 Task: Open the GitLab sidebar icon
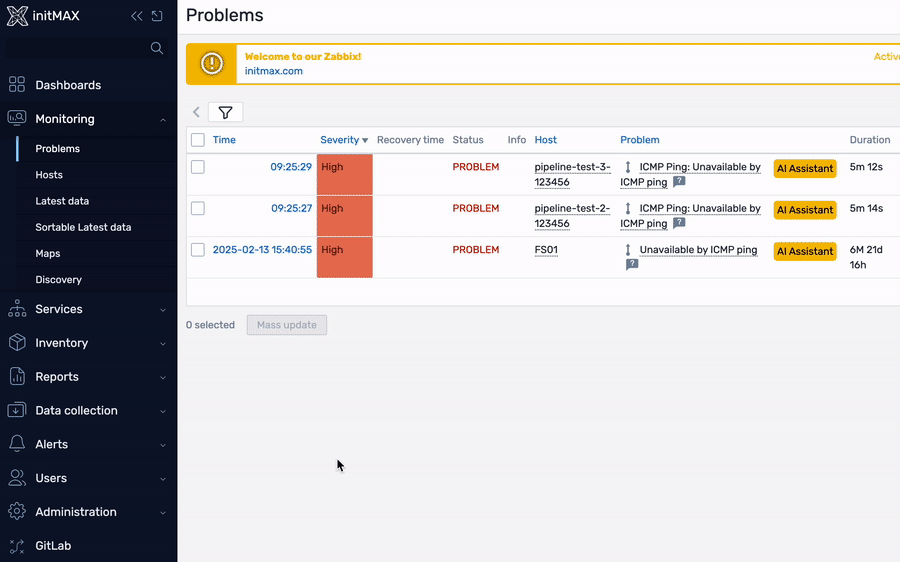17,546
